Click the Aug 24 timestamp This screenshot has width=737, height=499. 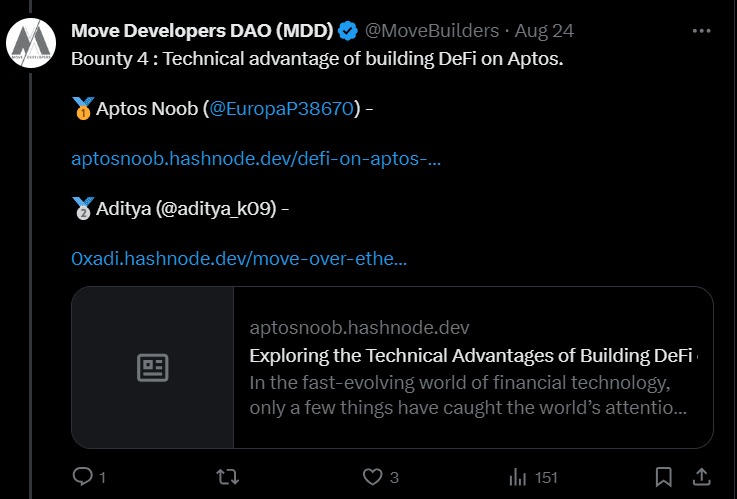pos(545,31)
